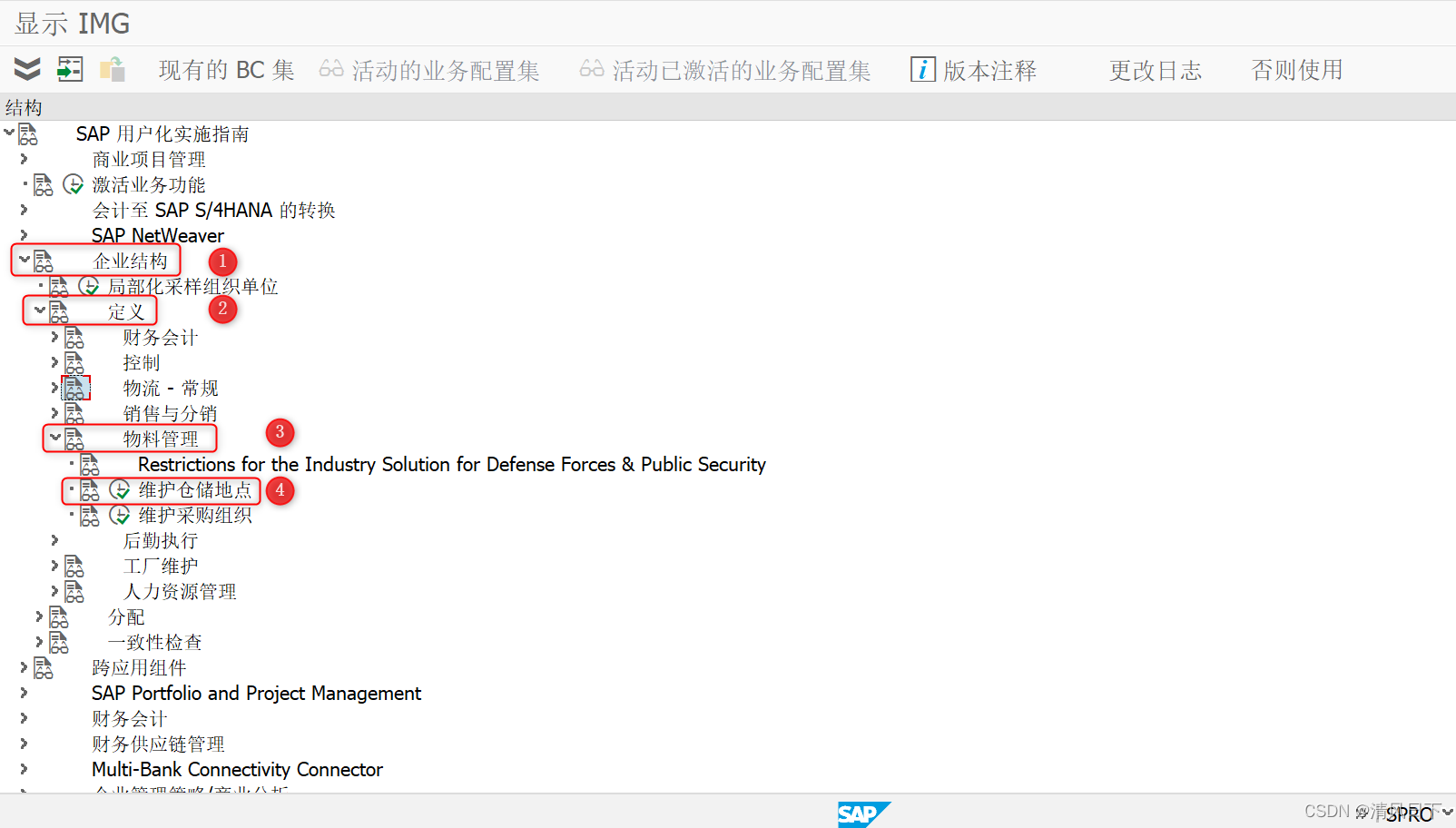
Task: Click the documentation icon of 局部化采样组织单位
Action: click(x=59, y=287)
